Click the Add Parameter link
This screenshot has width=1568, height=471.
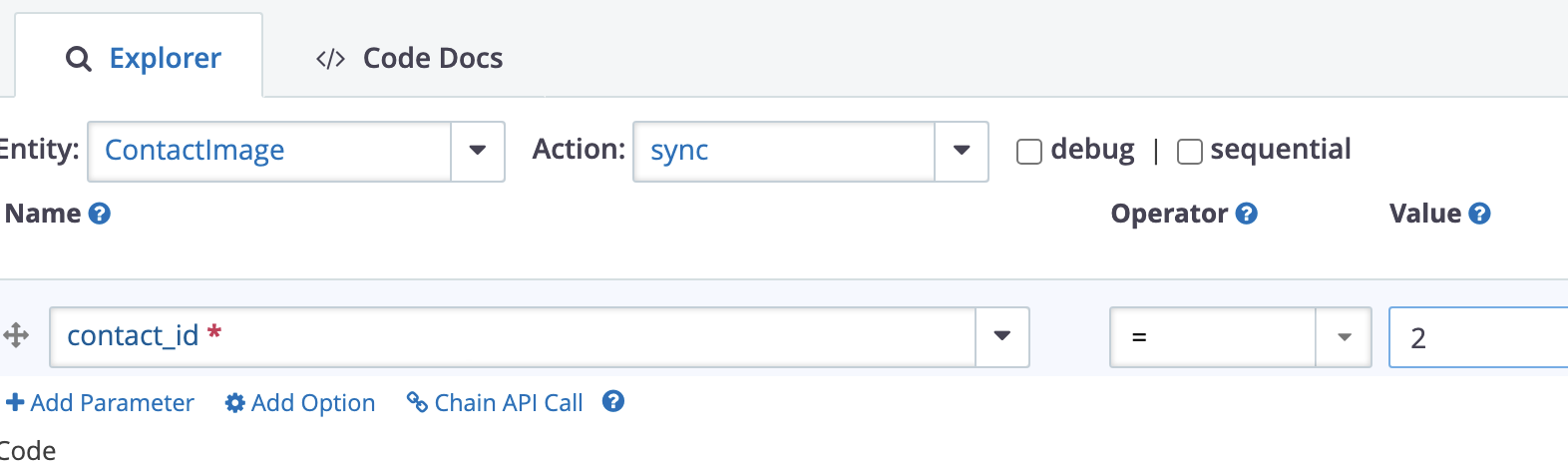click(100, 402)
